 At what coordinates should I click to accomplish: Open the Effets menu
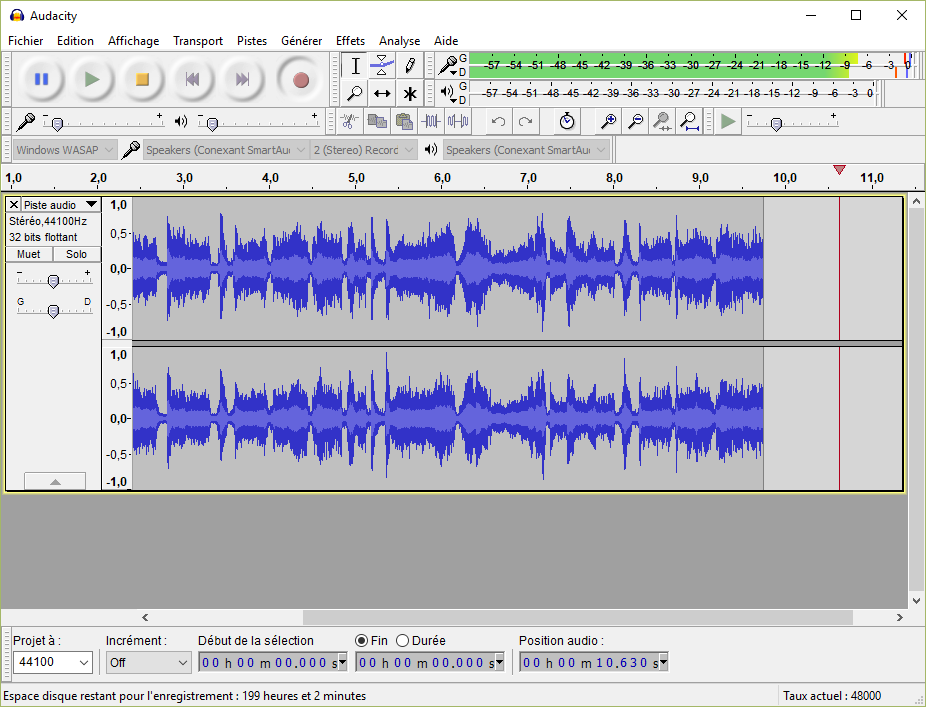pyautogui.click(x=350, y=41)
